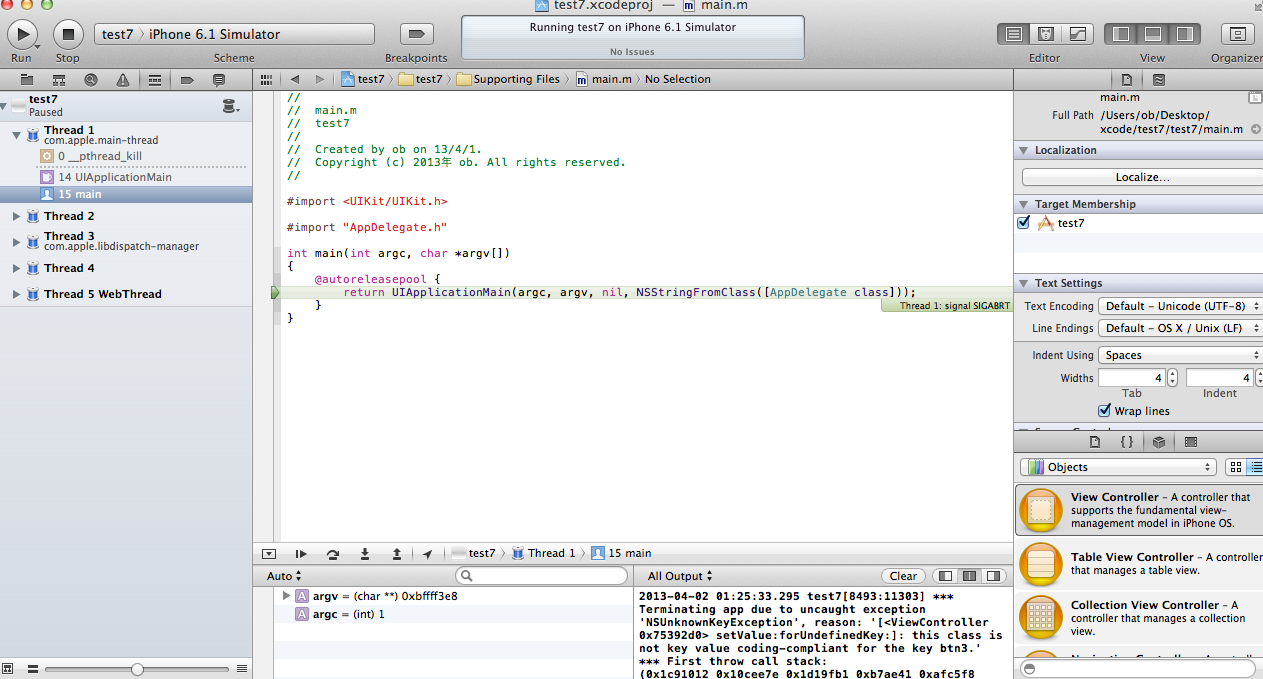Toggle the test7 Target Membership checkbox
Screen dimensions: 1263x679
[1023, 222]
